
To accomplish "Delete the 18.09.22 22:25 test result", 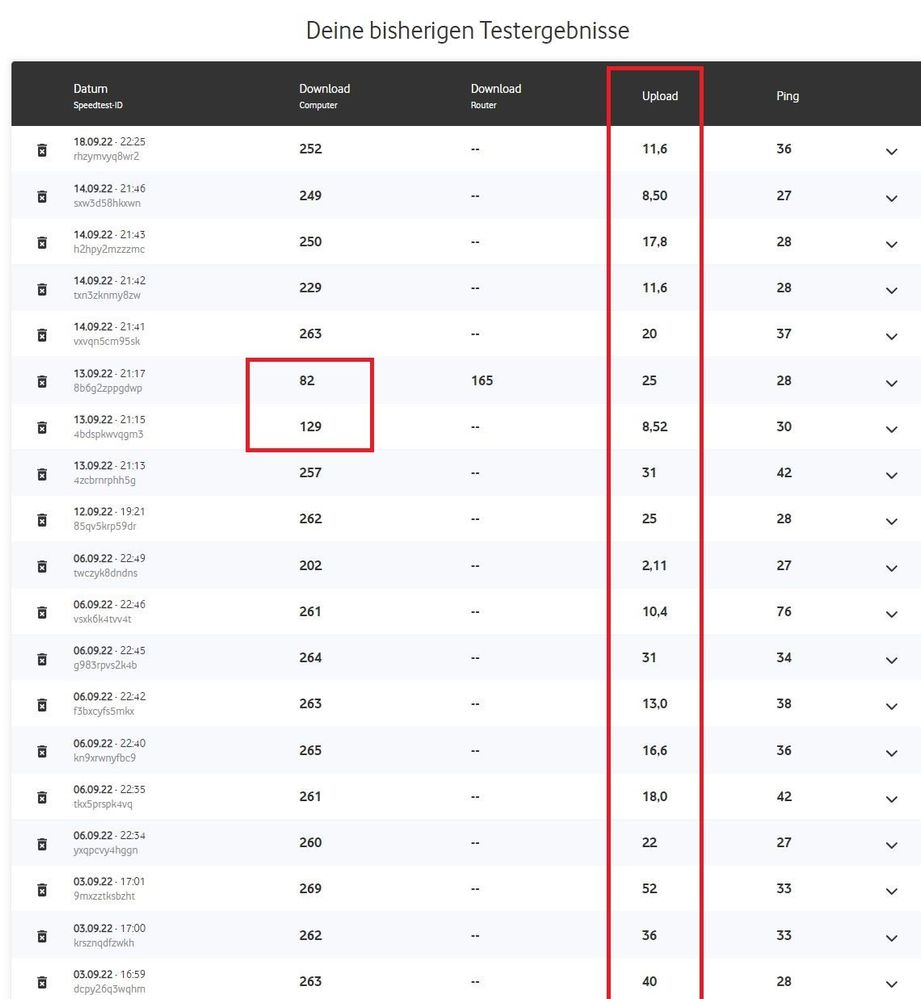I will [42, 150].
